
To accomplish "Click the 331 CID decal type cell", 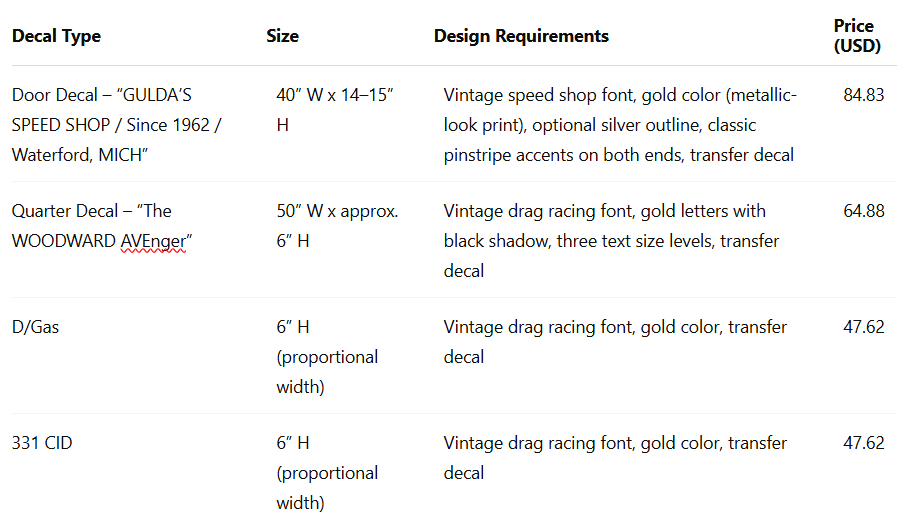I will coord(42,443).
